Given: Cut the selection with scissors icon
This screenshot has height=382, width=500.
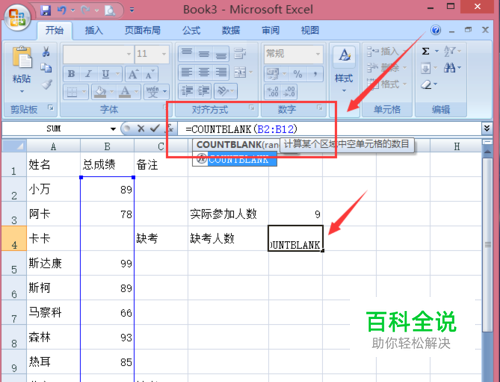Looking at the screenshot, I should pyautogui.click(x=46, y=52).
